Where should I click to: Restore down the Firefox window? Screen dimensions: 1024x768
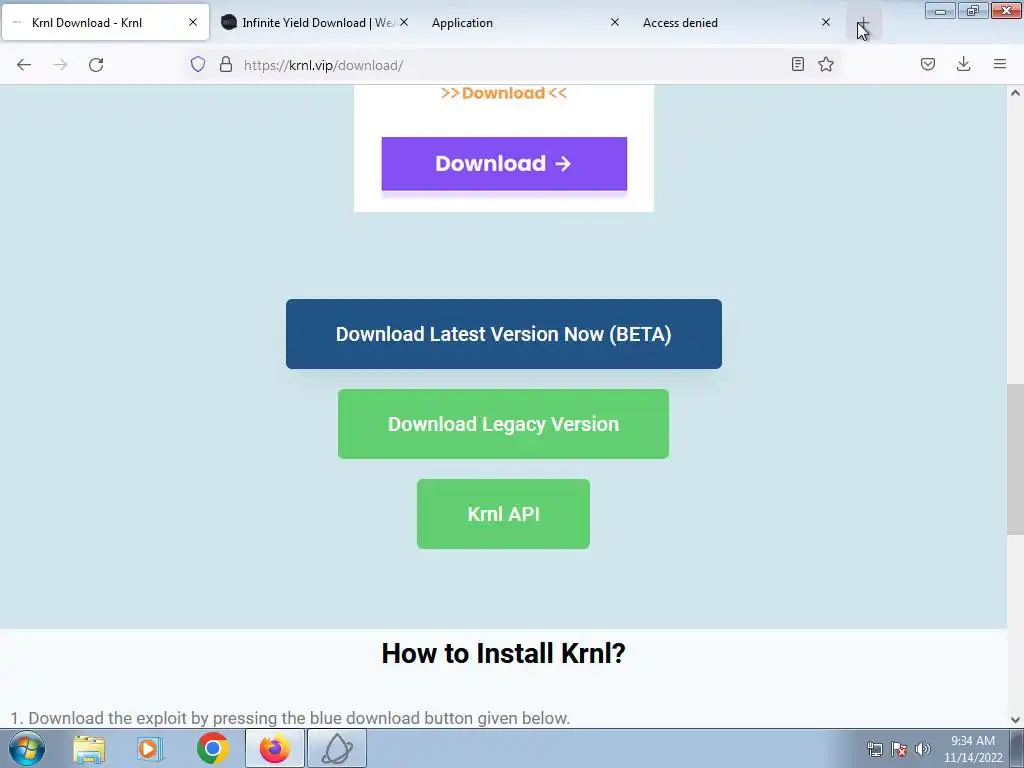click(x=973, y=10)
